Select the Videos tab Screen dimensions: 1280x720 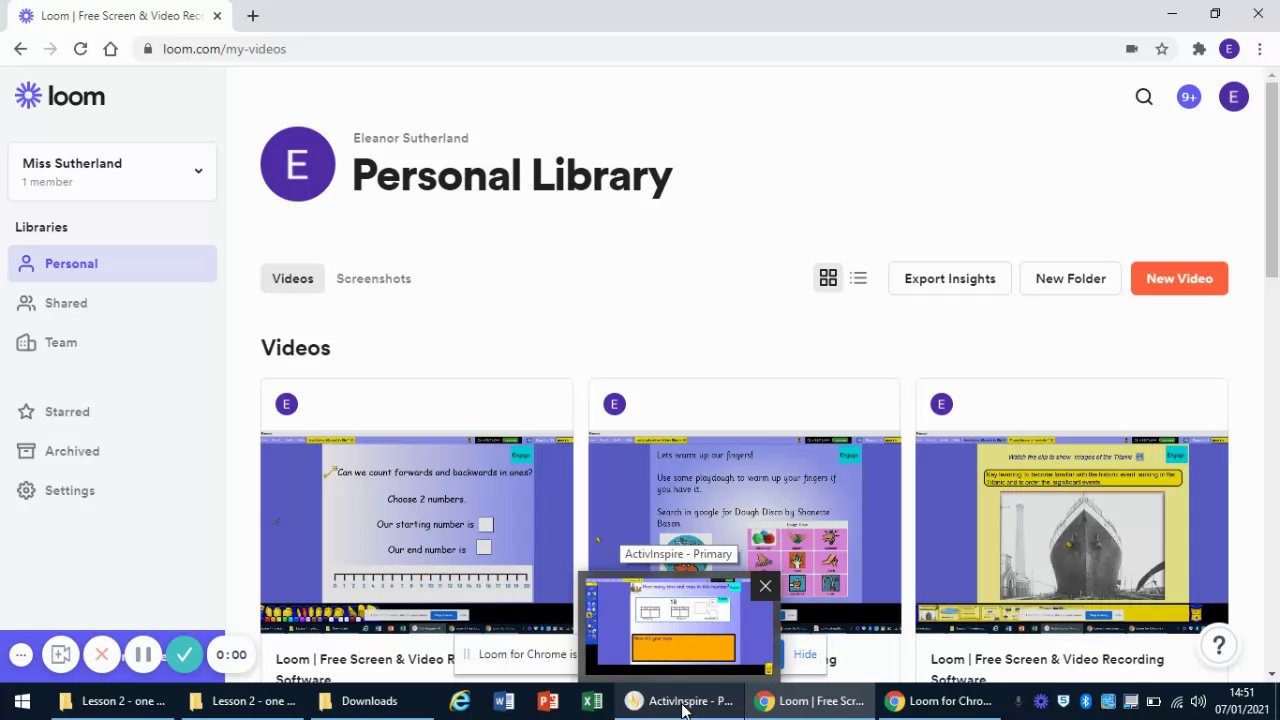point(293,278)
